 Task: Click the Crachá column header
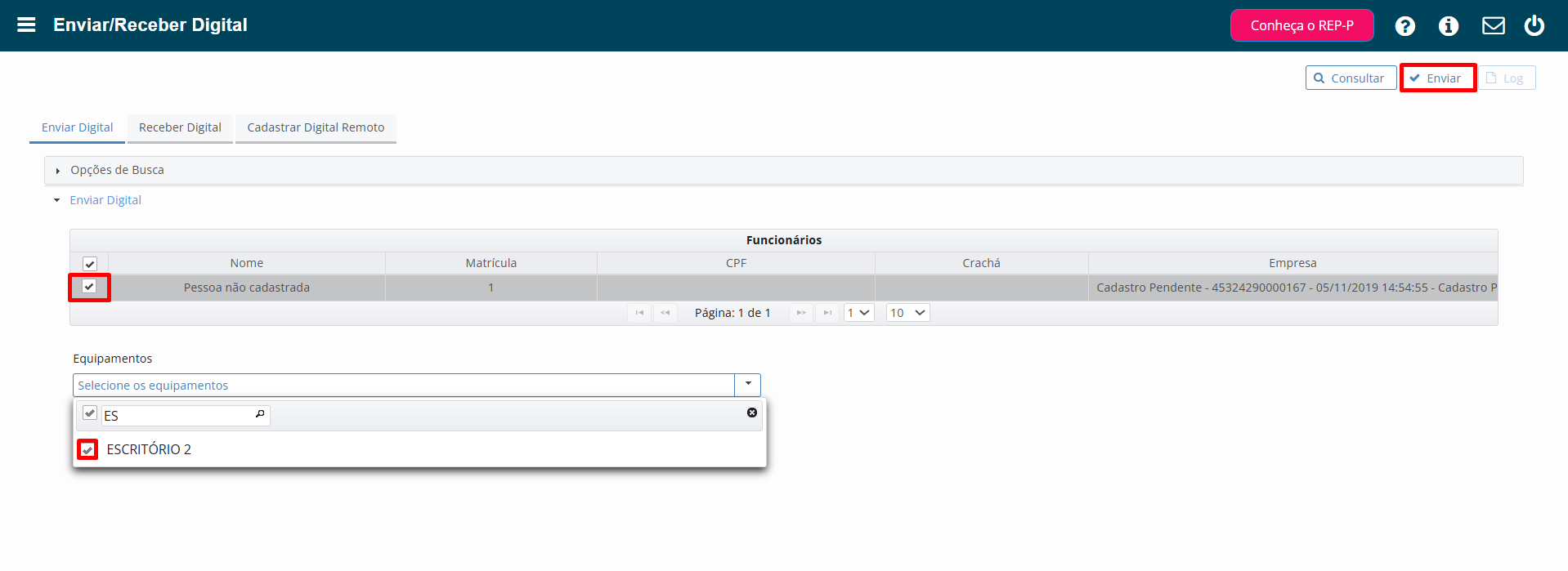[981, 263]
